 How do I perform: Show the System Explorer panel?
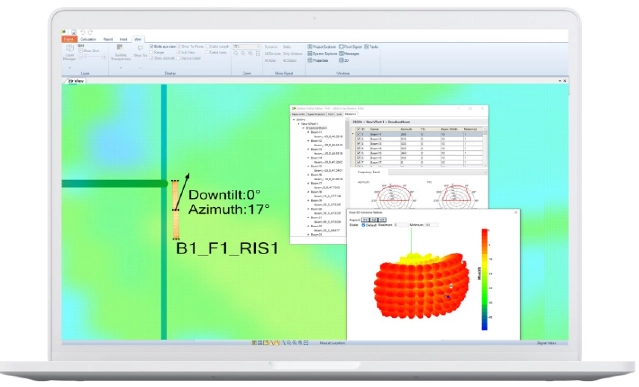pos(322,53)
